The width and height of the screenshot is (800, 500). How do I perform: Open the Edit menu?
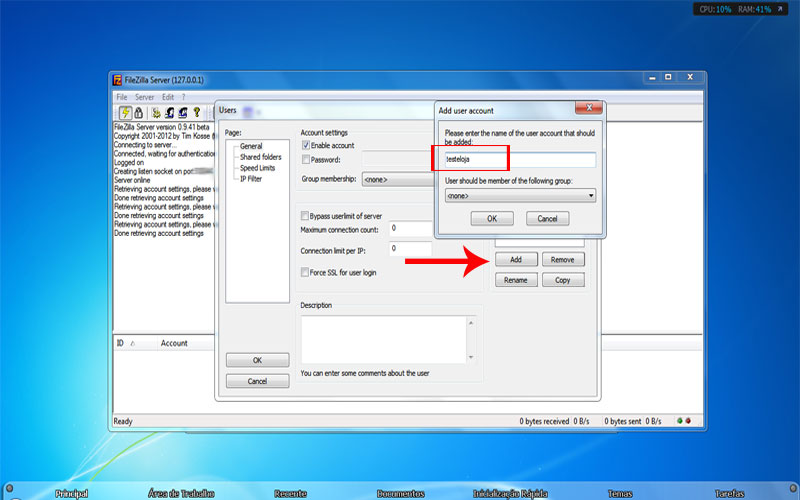168,97
